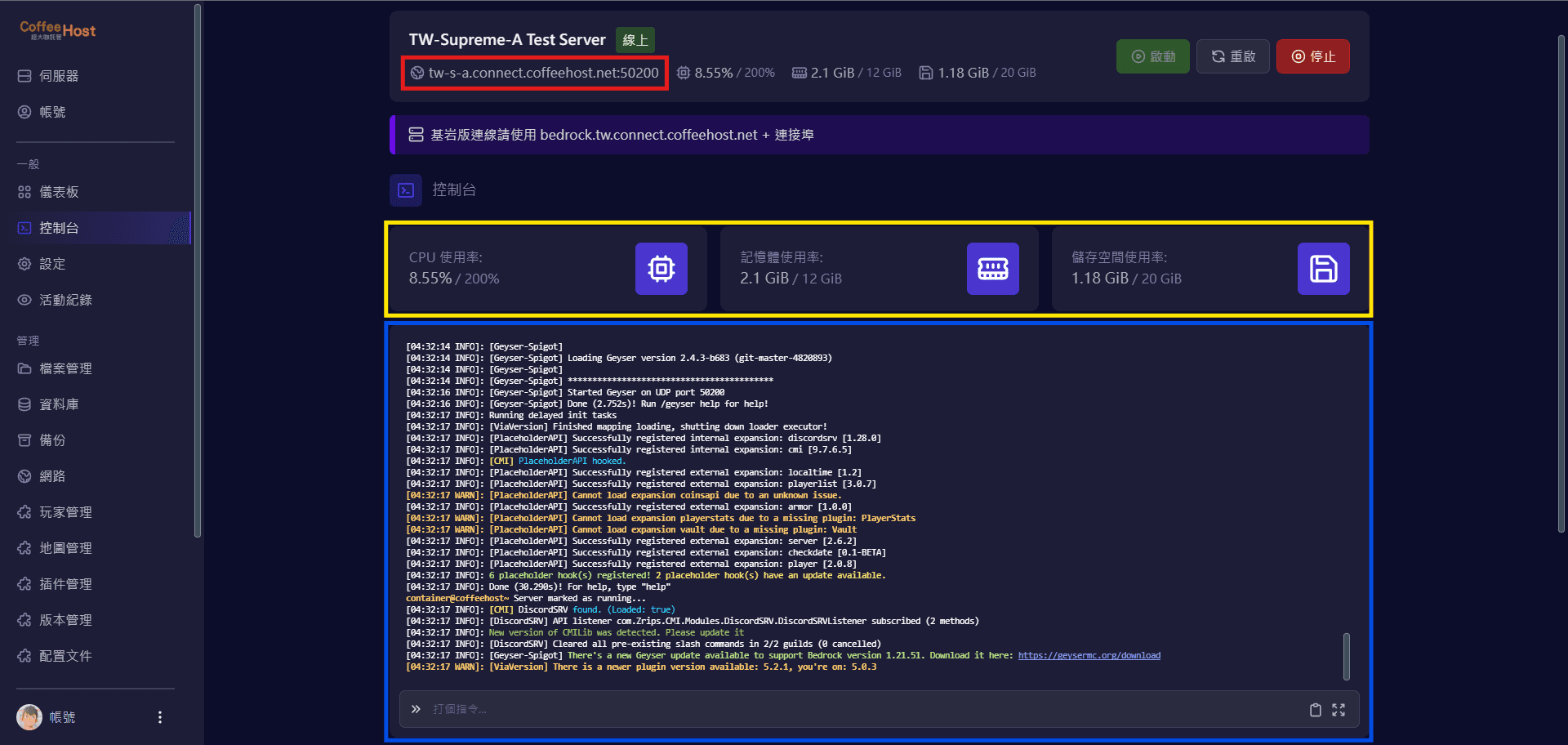
Task: Click the TW-Supreme-A Test Server title
Action: pyautogui.click(x=507, y=40)
